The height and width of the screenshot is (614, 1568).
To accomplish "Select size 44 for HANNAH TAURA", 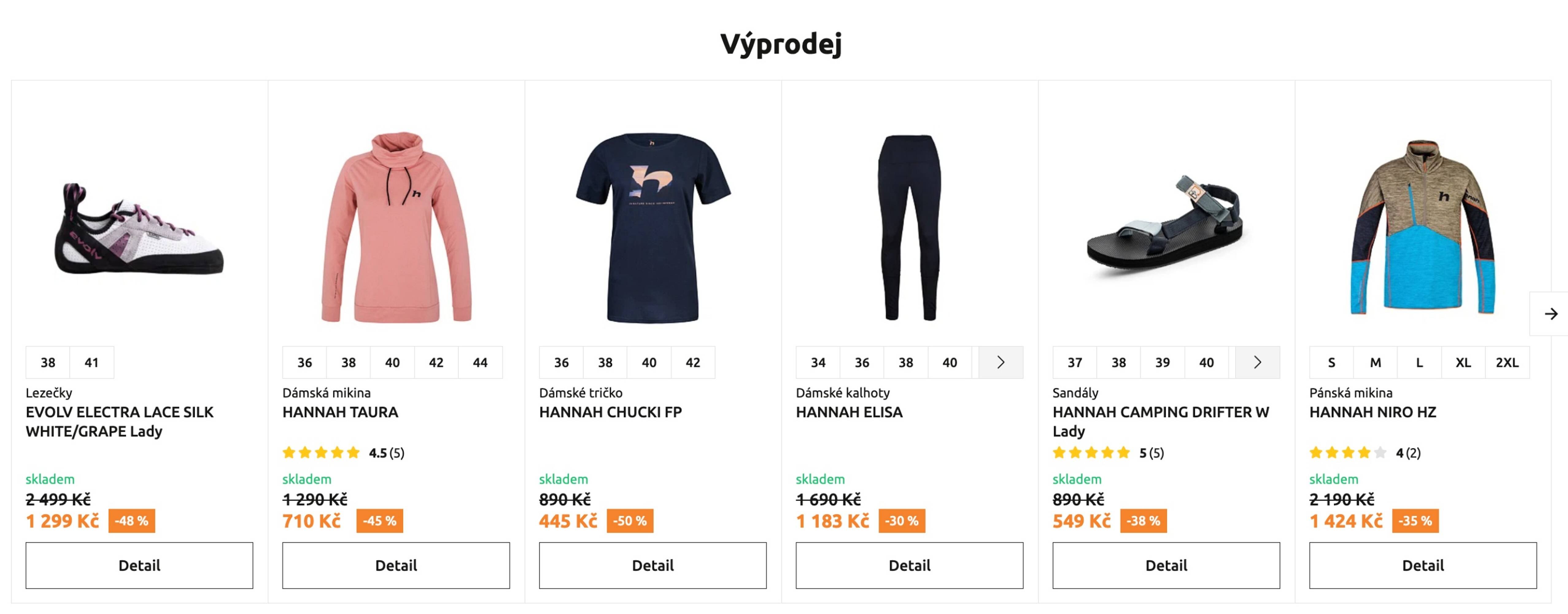I will coord(480,363).
